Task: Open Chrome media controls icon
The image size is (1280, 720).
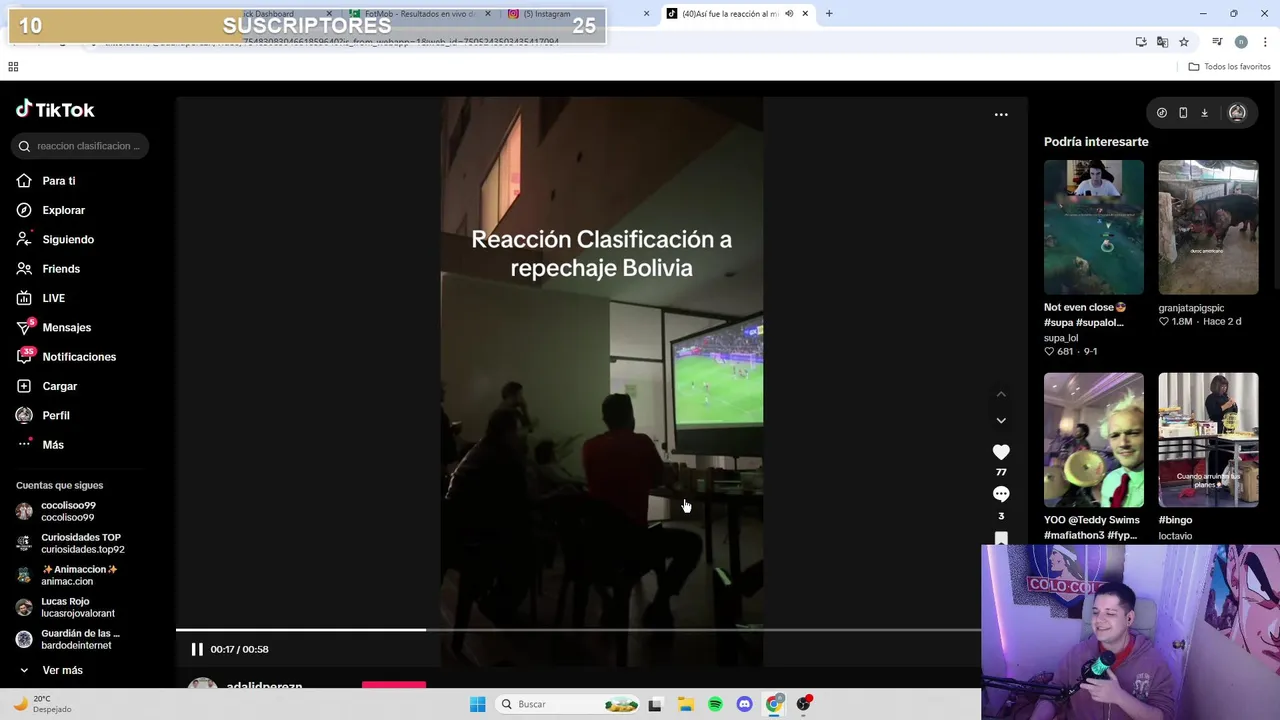Action: point(1217,42)
